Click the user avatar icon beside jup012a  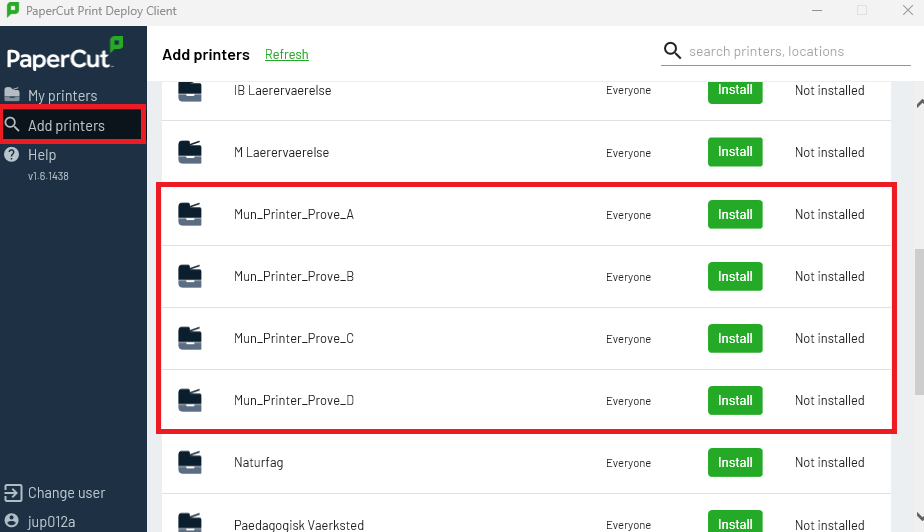12,521
